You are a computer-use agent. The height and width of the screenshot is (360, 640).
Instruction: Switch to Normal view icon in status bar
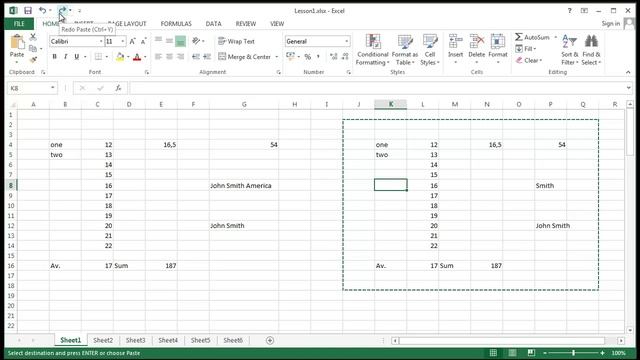pos(493,353)
